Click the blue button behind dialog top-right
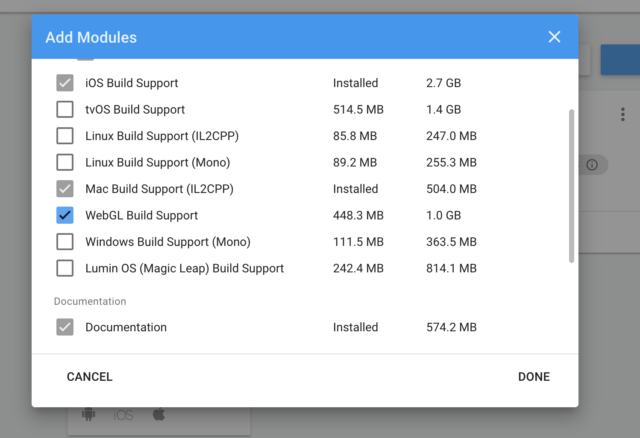This screenshot has width=640, height=438. pyautogui.click(x=620, y=60)
